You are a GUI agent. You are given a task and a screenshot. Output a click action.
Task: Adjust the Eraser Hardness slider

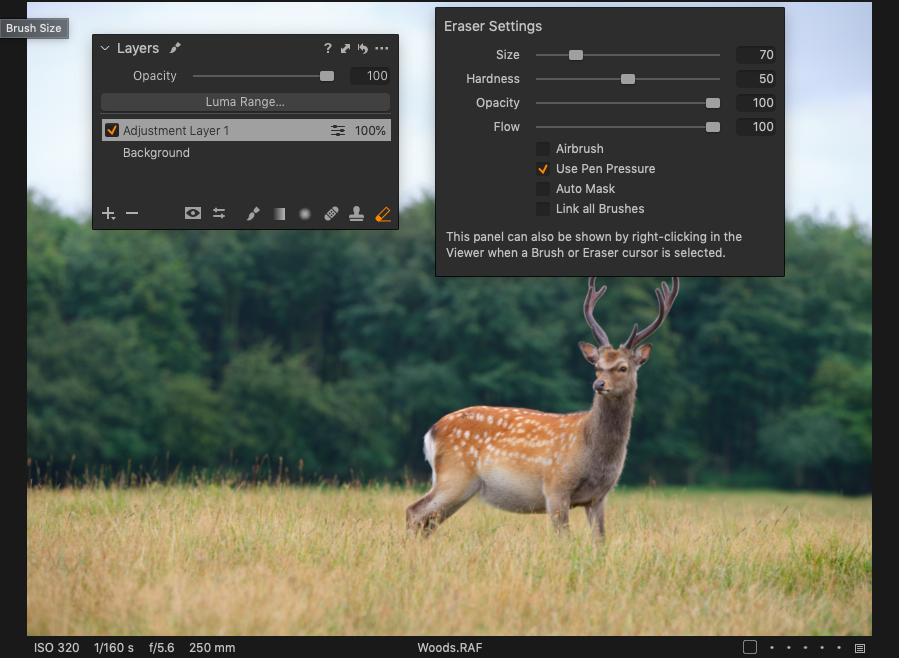628,79
